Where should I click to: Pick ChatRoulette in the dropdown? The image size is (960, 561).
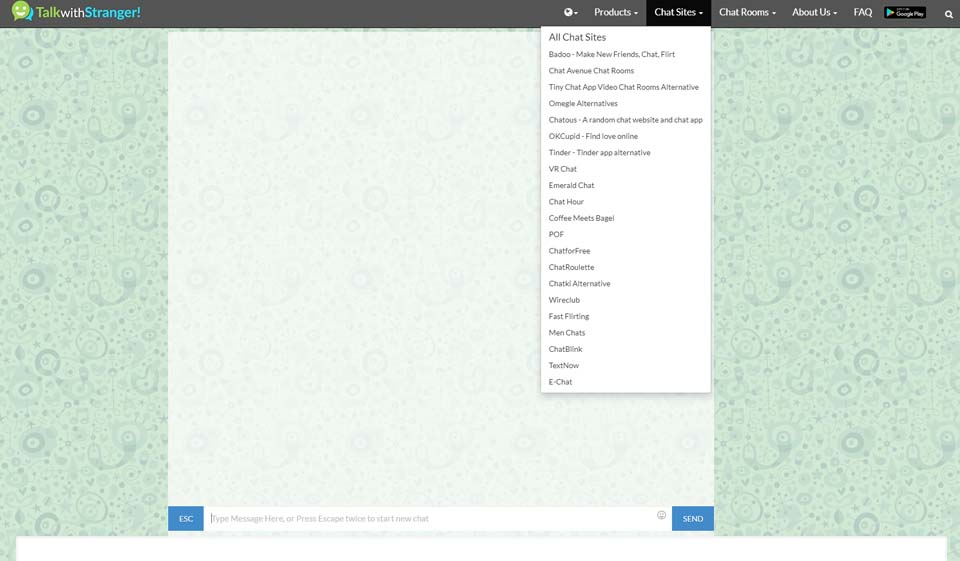coord(571,267)
